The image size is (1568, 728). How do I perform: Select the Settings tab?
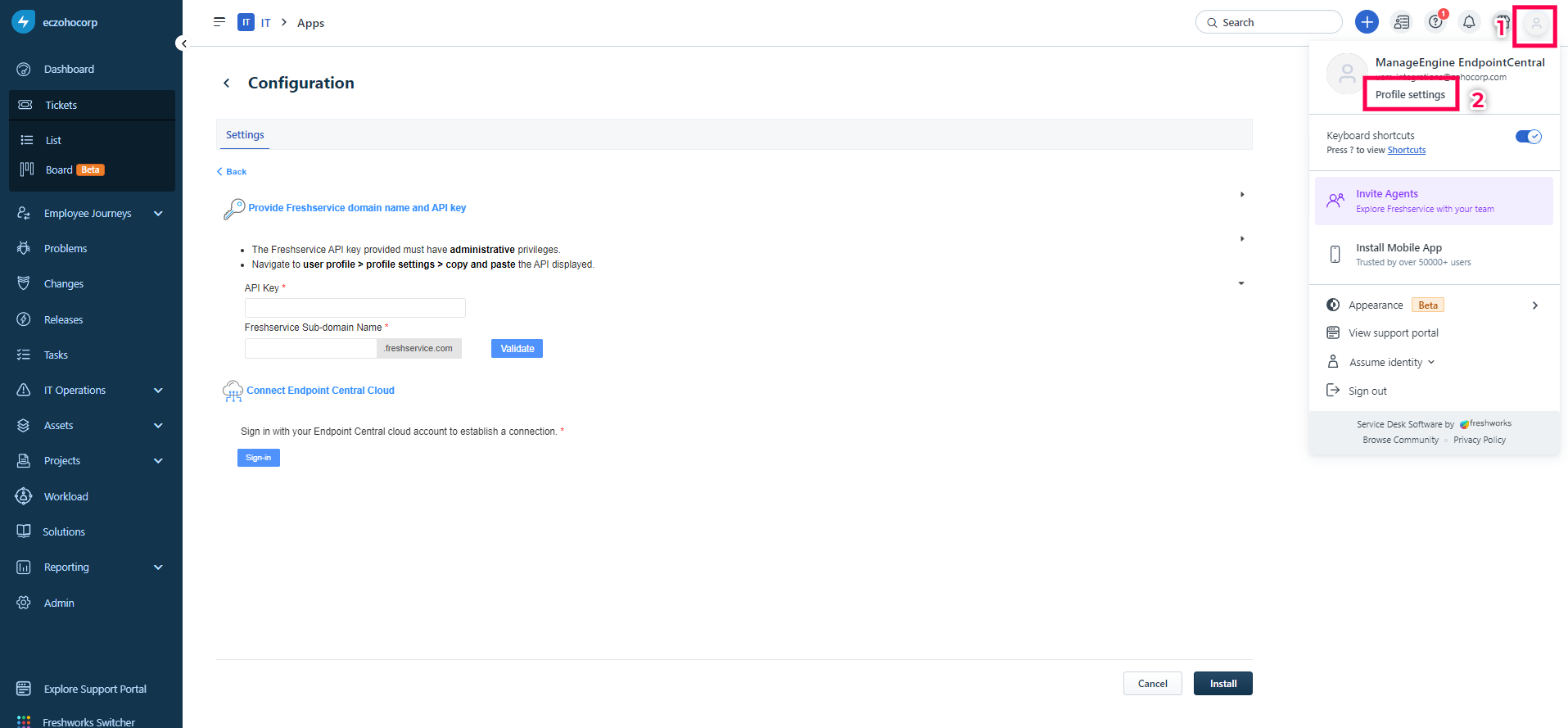tap(245, 135)
